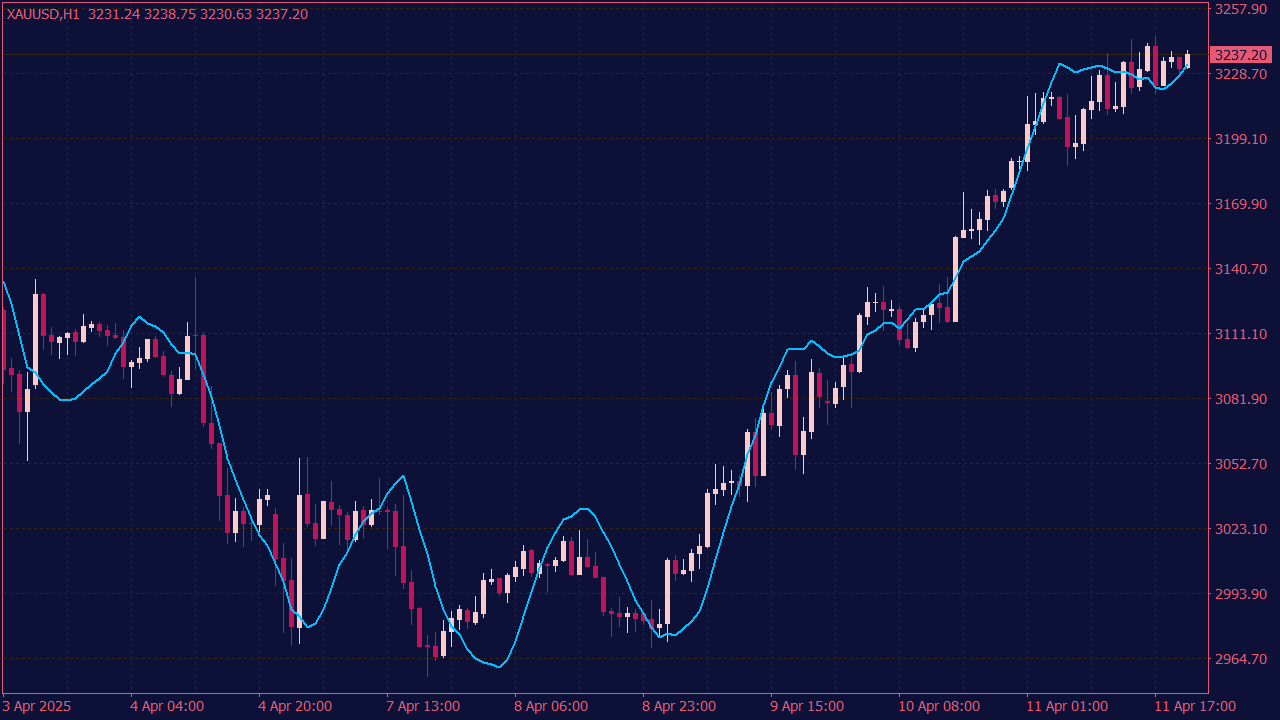1280x720 pixels.
Task: Click the 4 Apr 04:00 time label
Action: pyautogui.click(x=167, y=706)
